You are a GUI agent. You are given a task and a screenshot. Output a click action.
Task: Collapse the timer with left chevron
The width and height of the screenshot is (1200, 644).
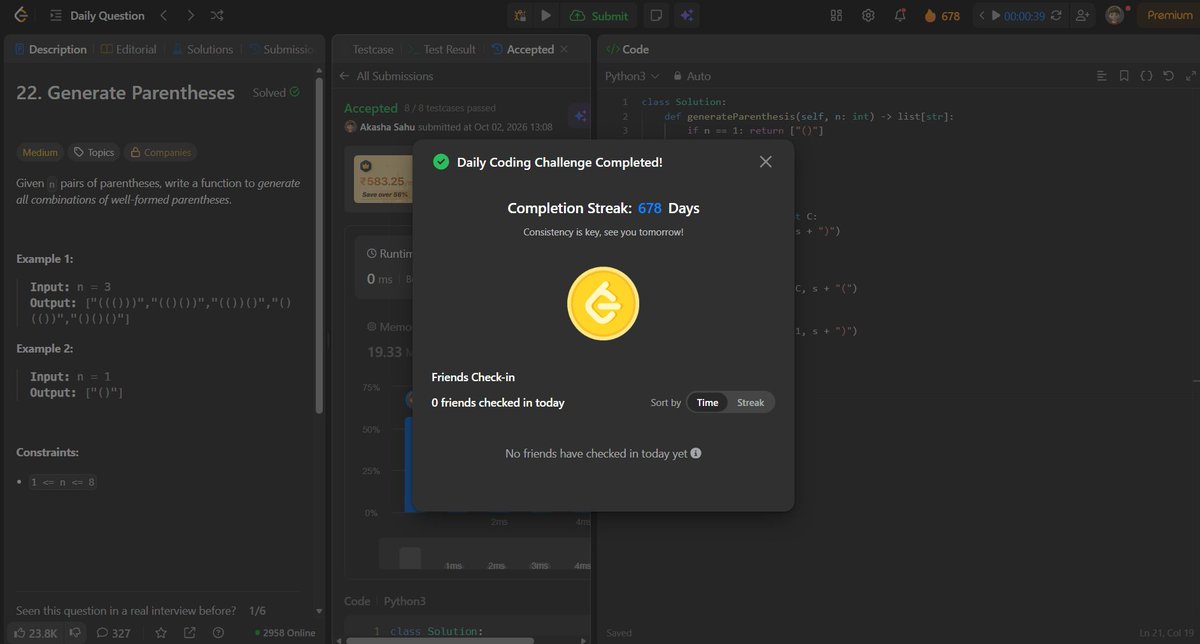[982, 16]
